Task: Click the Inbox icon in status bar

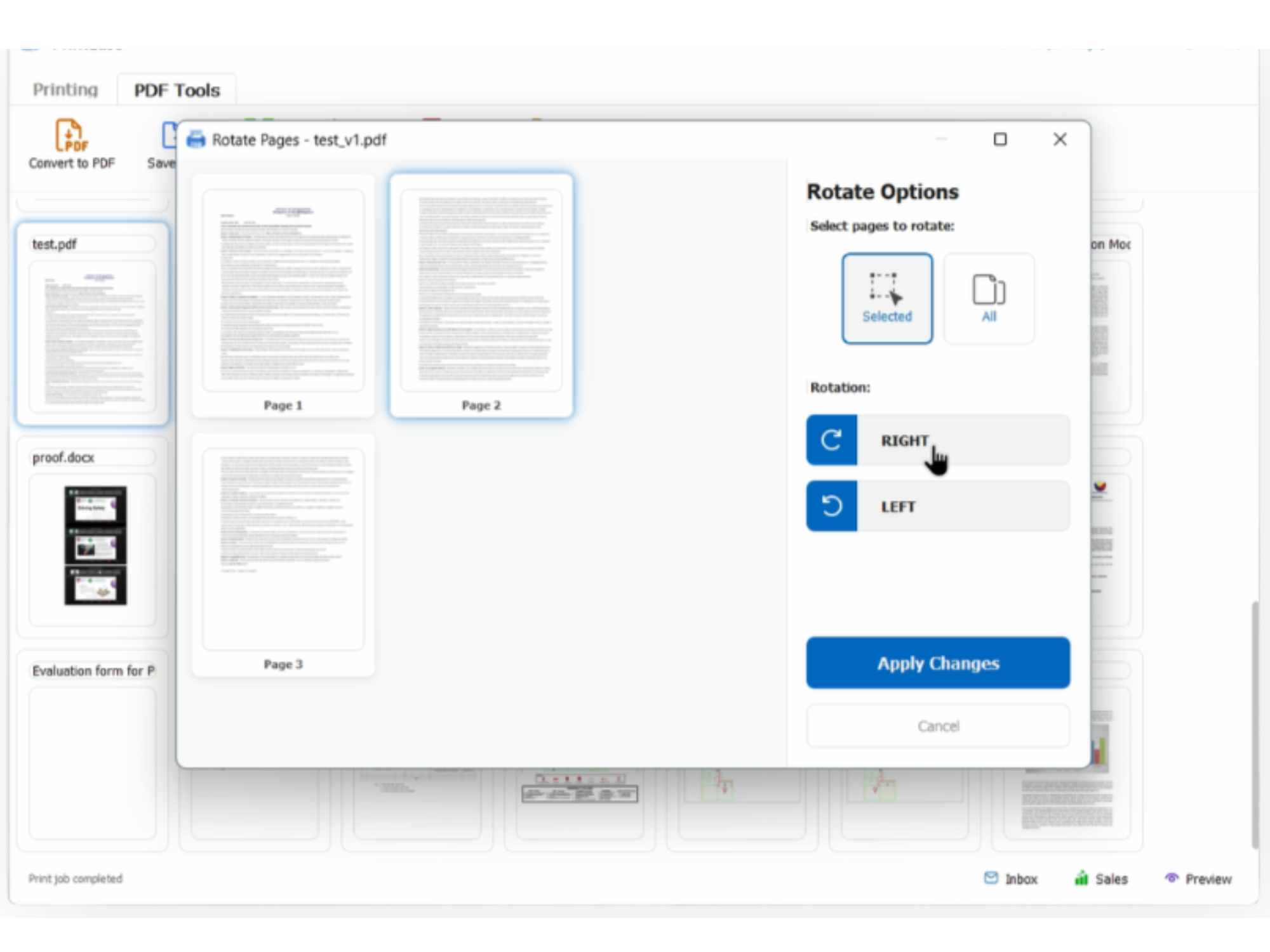Action: pos(991,878)
